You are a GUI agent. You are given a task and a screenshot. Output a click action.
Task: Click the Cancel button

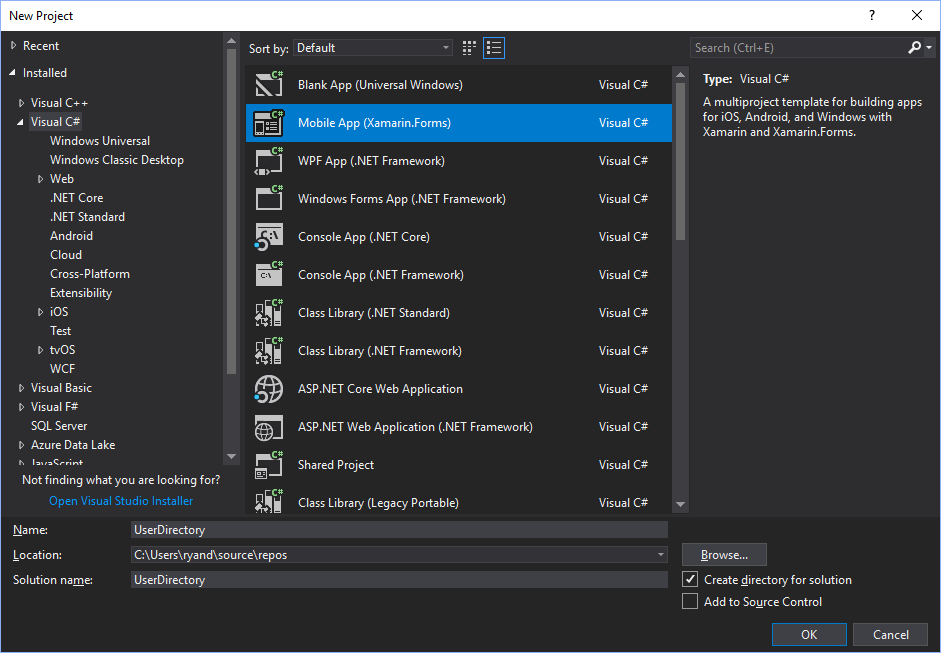[x=891, y=634]
